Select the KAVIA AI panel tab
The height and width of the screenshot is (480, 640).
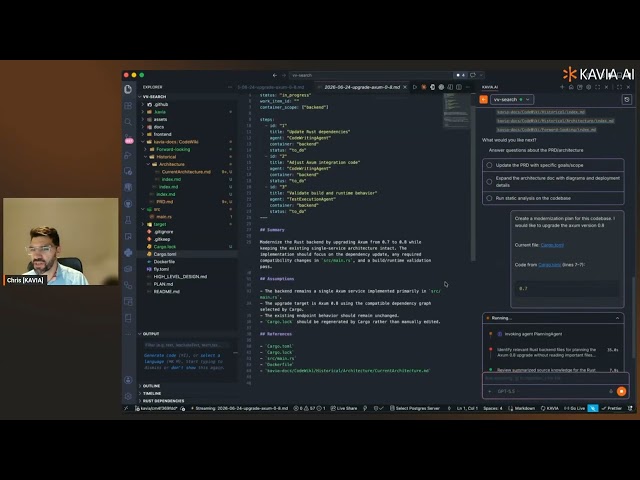point(489,87)
